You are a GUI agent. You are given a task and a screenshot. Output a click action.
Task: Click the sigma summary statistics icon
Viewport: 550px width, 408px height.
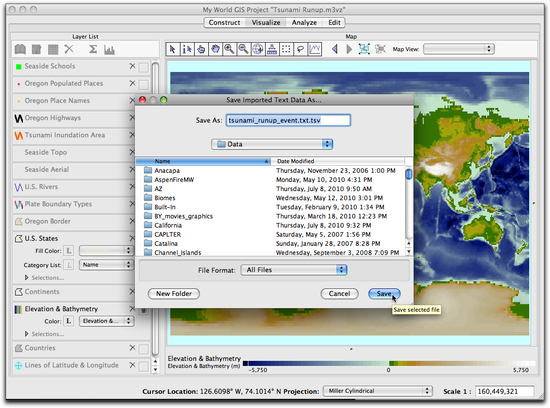pos(93,49)
